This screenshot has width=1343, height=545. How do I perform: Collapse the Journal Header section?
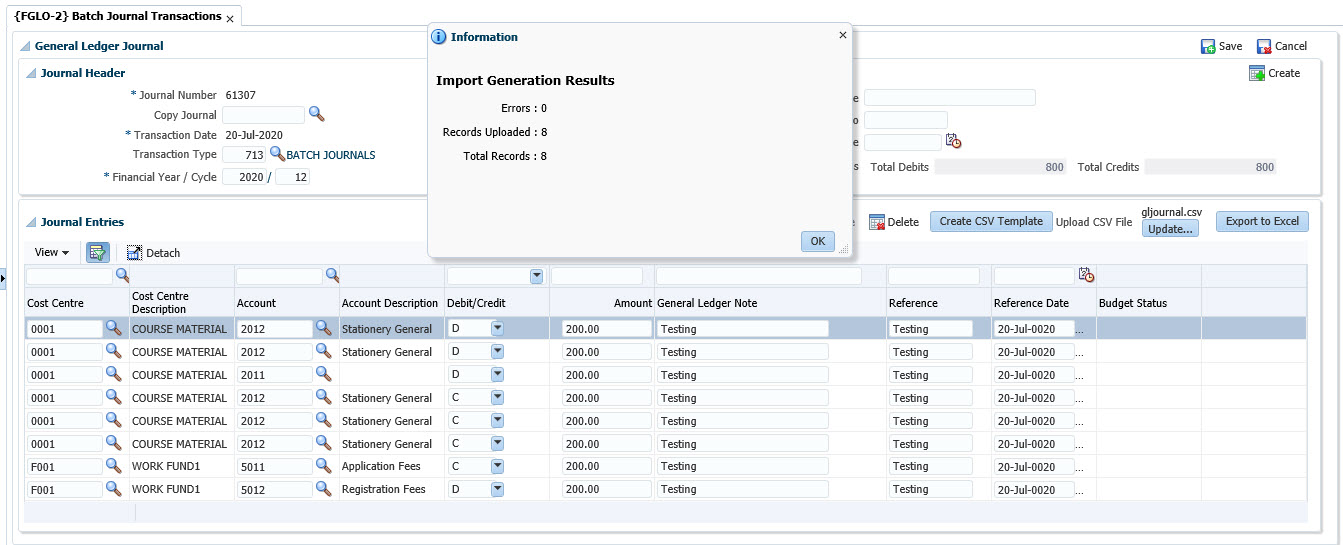click(31, 73)
